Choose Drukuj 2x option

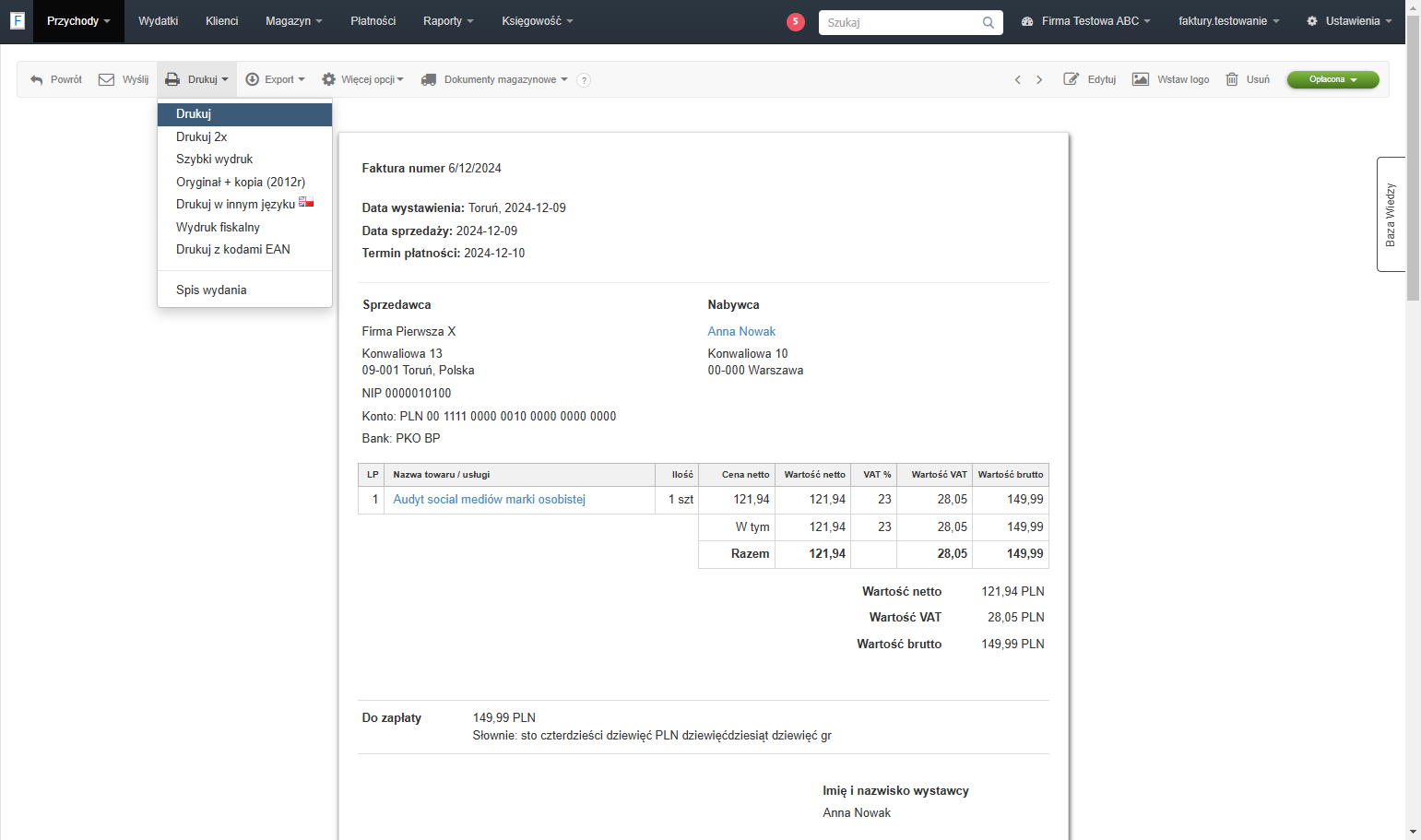pyautogui.click(x=244, y=136)
